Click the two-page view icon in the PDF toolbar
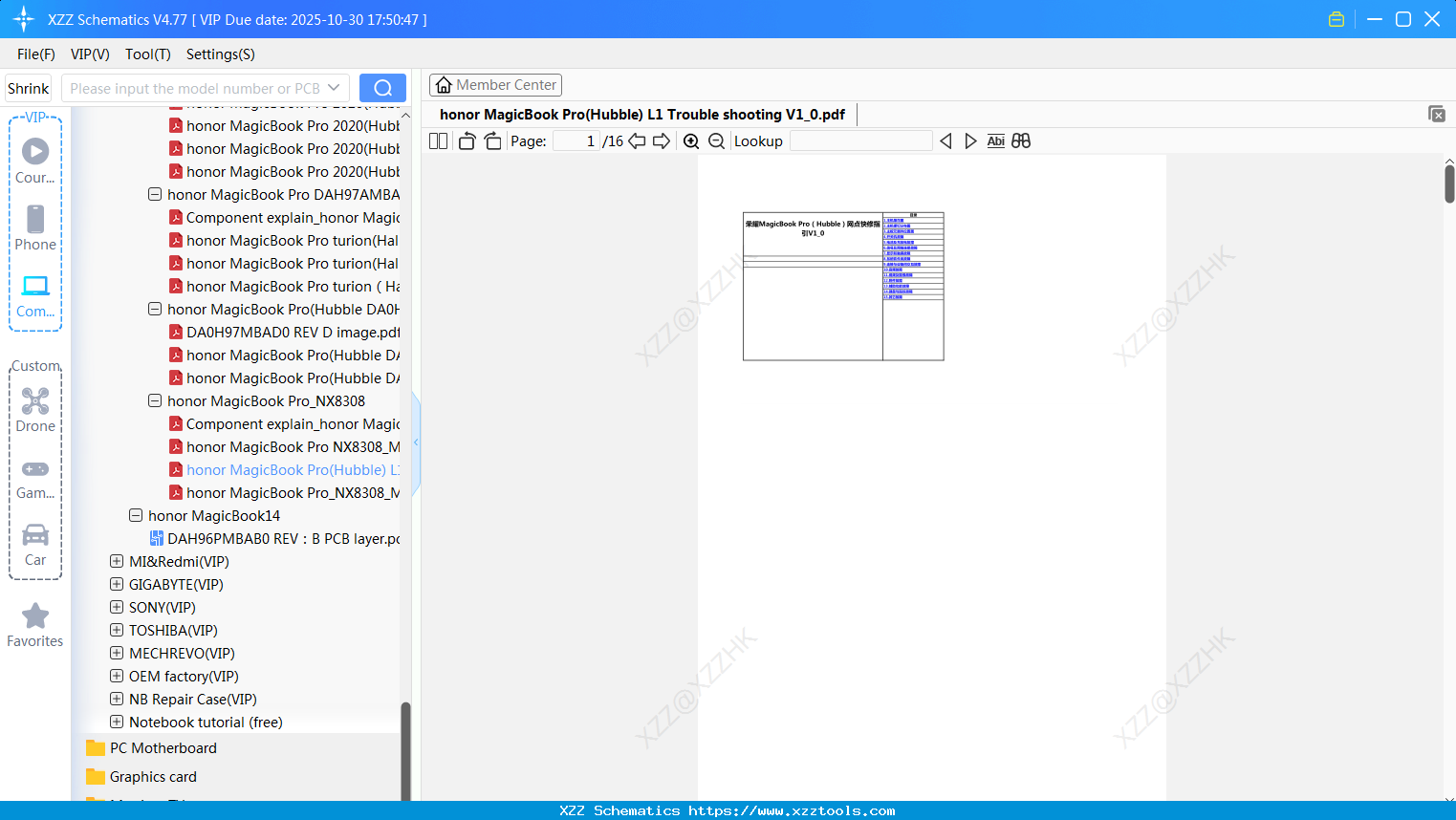 [x=438, y=141]
